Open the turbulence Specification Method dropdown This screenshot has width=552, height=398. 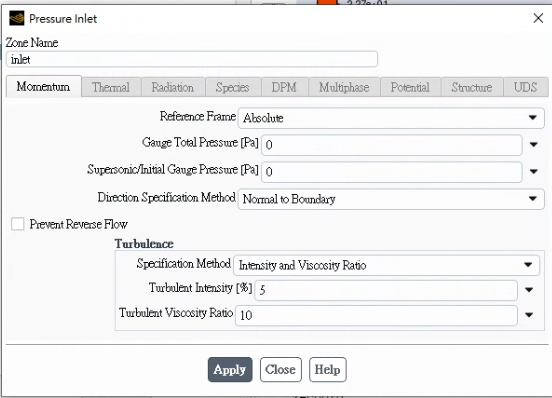[x=386, y=265]
